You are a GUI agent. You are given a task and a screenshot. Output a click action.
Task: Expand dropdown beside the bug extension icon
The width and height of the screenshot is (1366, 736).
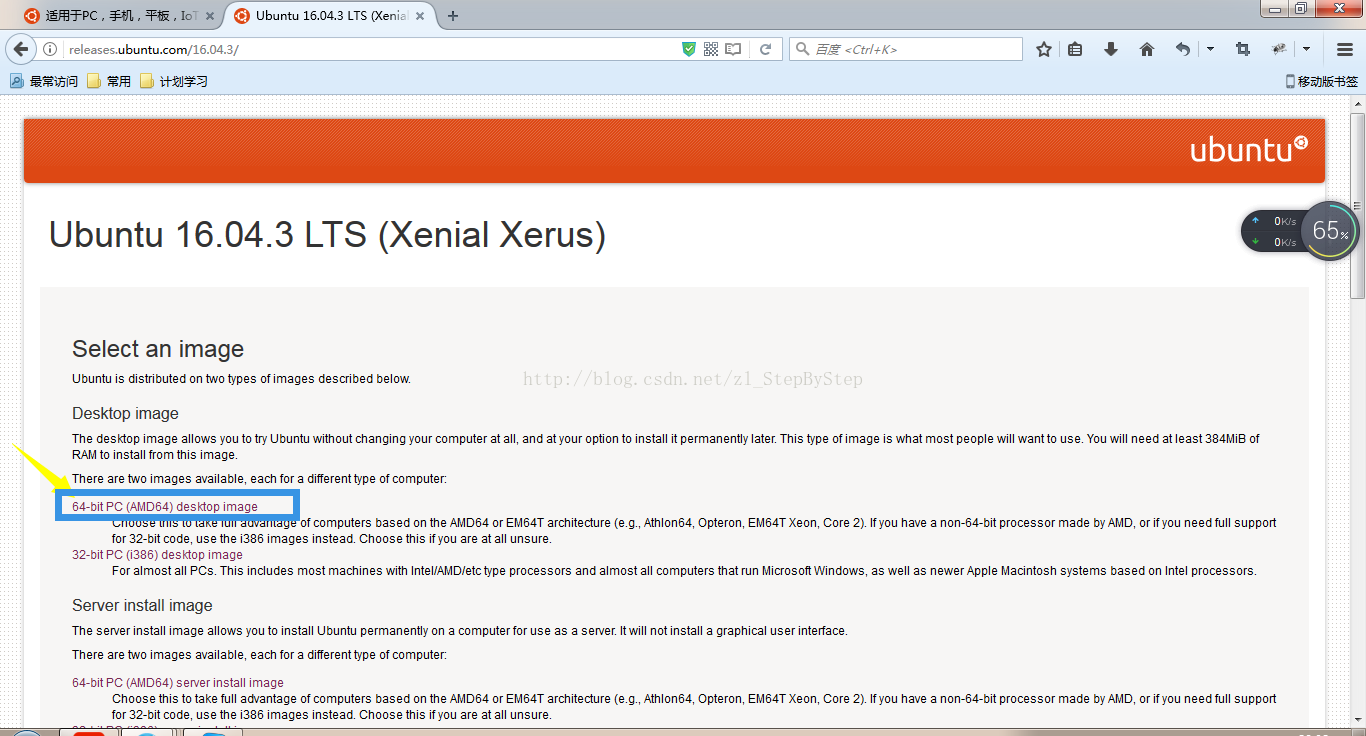[1306, 49]
